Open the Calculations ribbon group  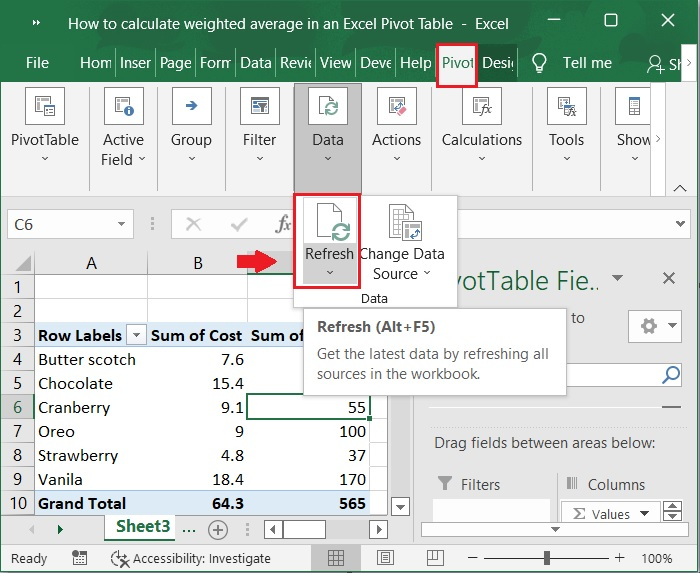[482, 125]
